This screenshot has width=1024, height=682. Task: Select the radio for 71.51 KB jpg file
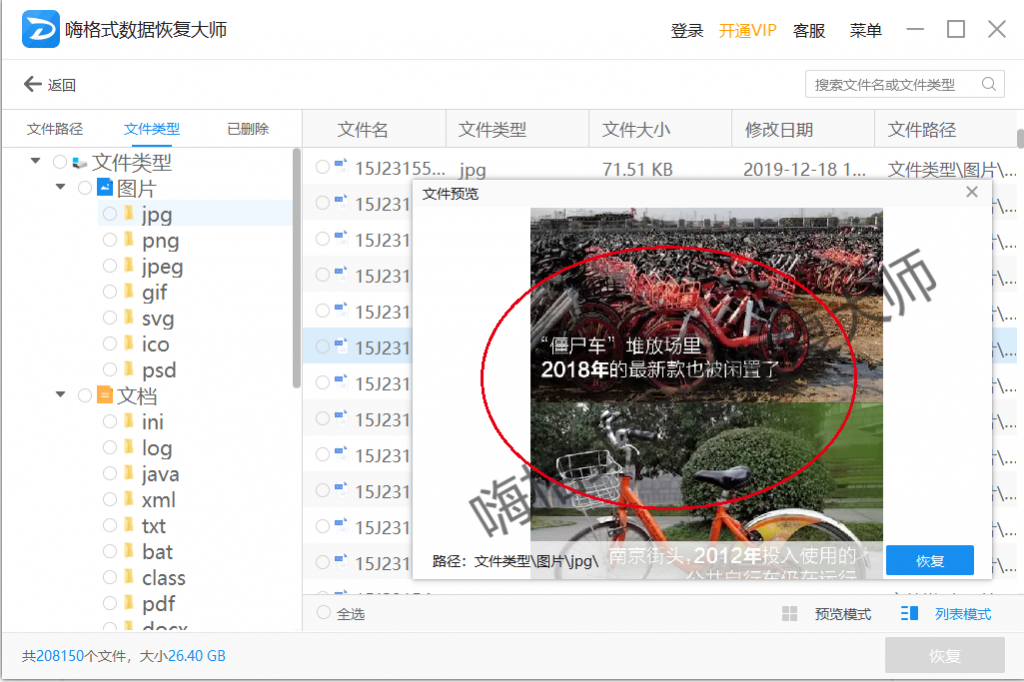[323, 167]
